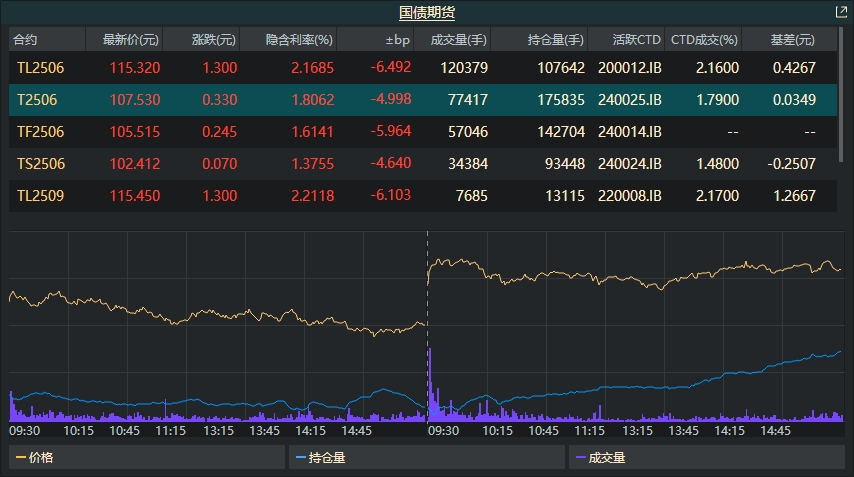Select the TL2506 contract row
Image resolution: width=854 pixels, height=477 pixels.
(x=40, y=68)
